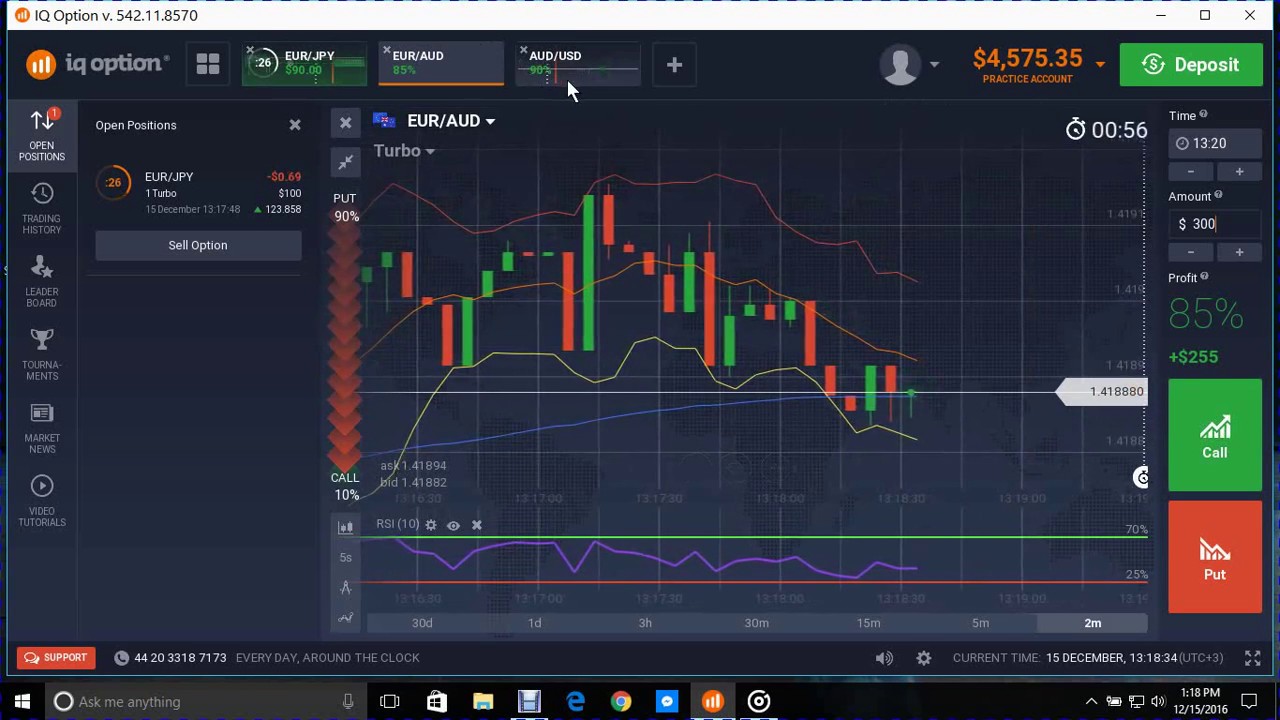The image size is (1280, 720).
Task: Switch to the AUD/USD asset tab
Action: pos(578,64)
